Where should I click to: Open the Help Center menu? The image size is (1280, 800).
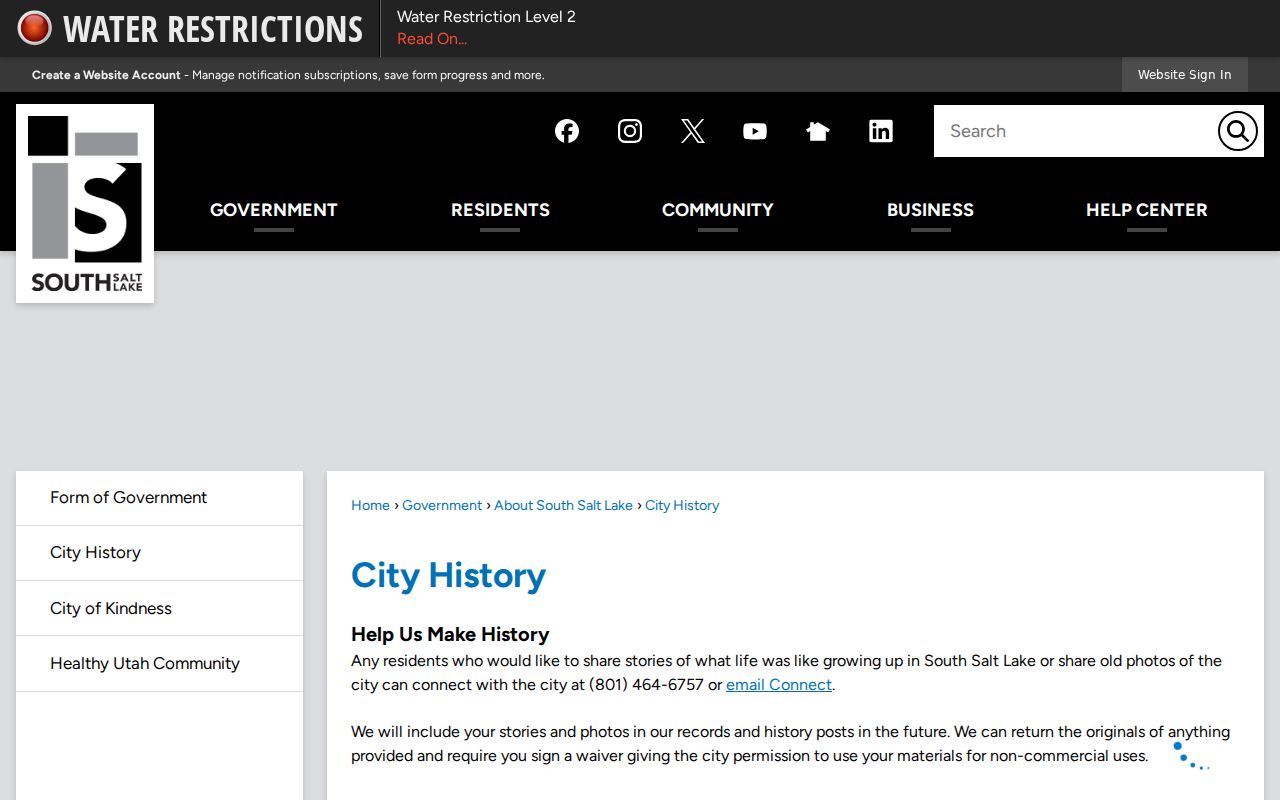(1147, 210)
